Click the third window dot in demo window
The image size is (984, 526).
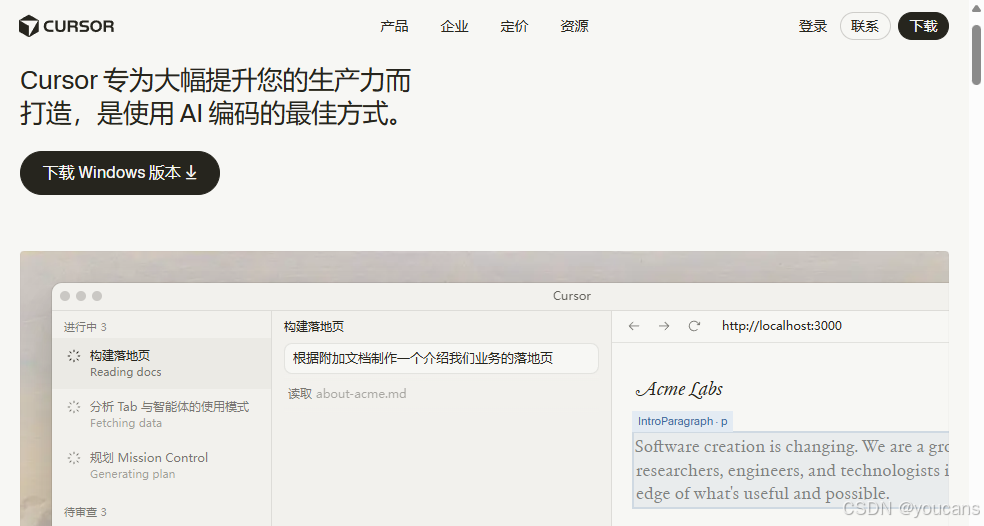(x=97, y=296)
